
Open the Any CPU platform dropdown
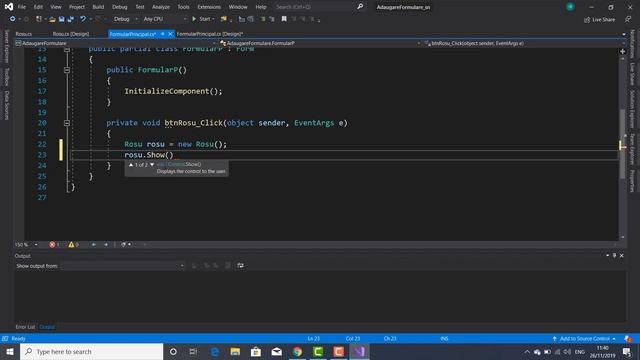pos(164,19)
